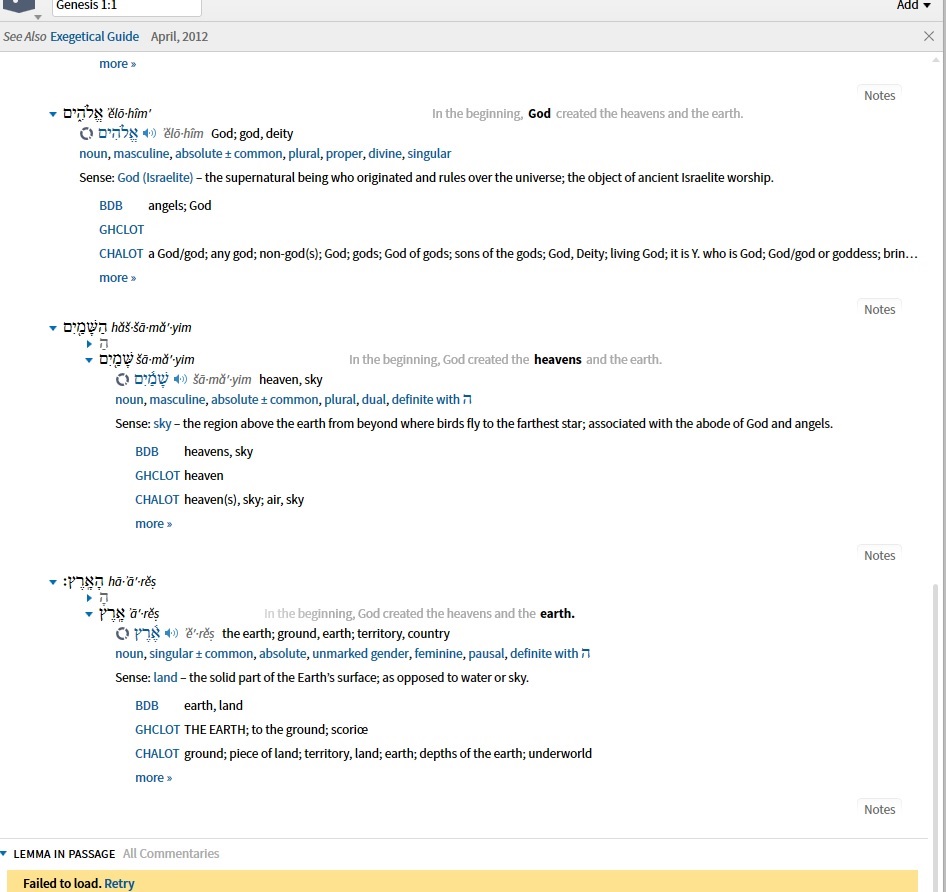Image resolution: width=946 pixels, height=892 pixels.
Task: Collapse the hā·ʾāʹ·rěṣ word entry
Action: pyautogui.click(x=53, y=582)
